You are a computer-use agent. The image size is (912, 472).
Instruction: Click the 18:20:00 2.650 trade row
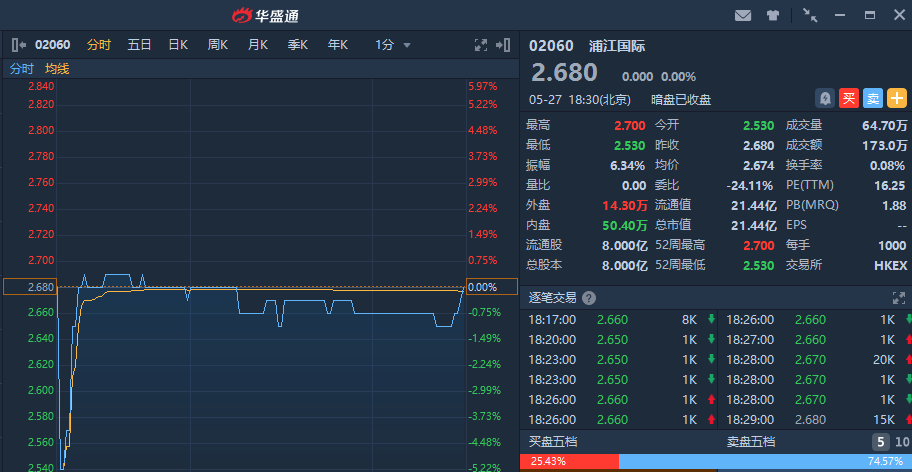tap(619, 339)
